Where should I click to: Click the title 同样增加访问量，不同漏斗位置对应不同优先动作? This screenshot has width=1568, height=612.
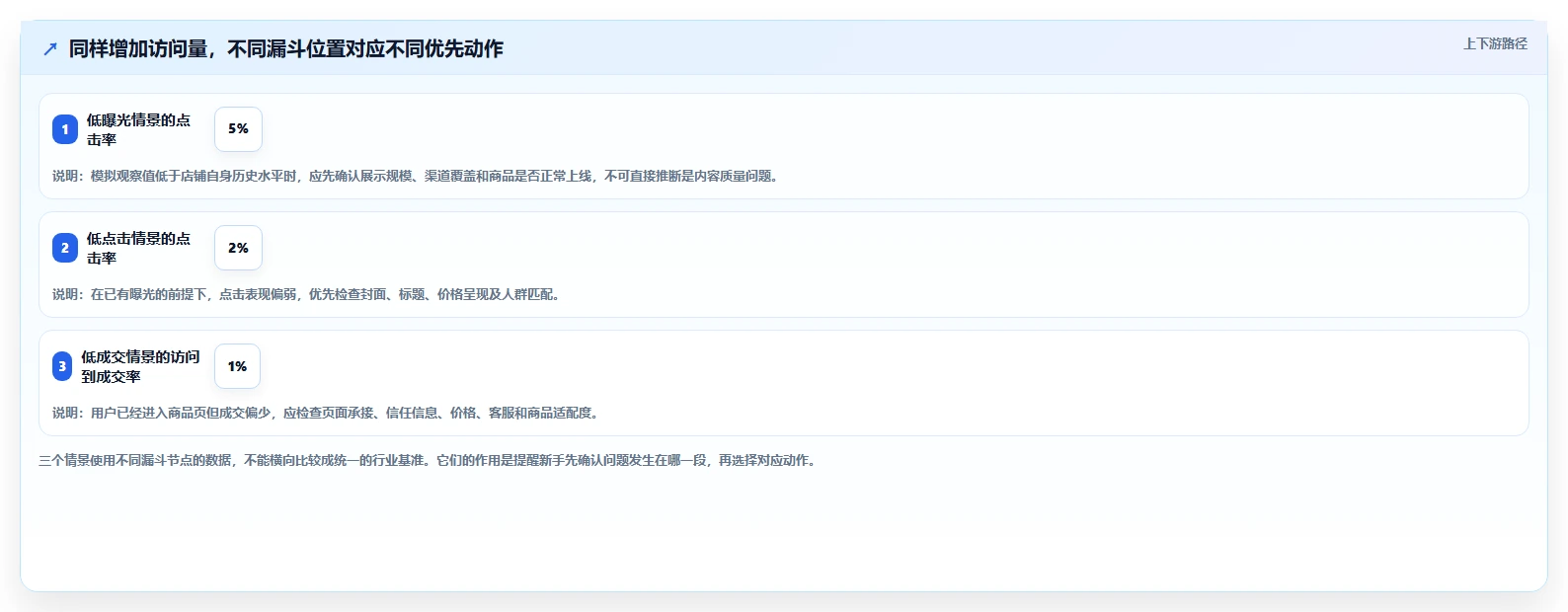pyautogui.click(x=286, y=48)
